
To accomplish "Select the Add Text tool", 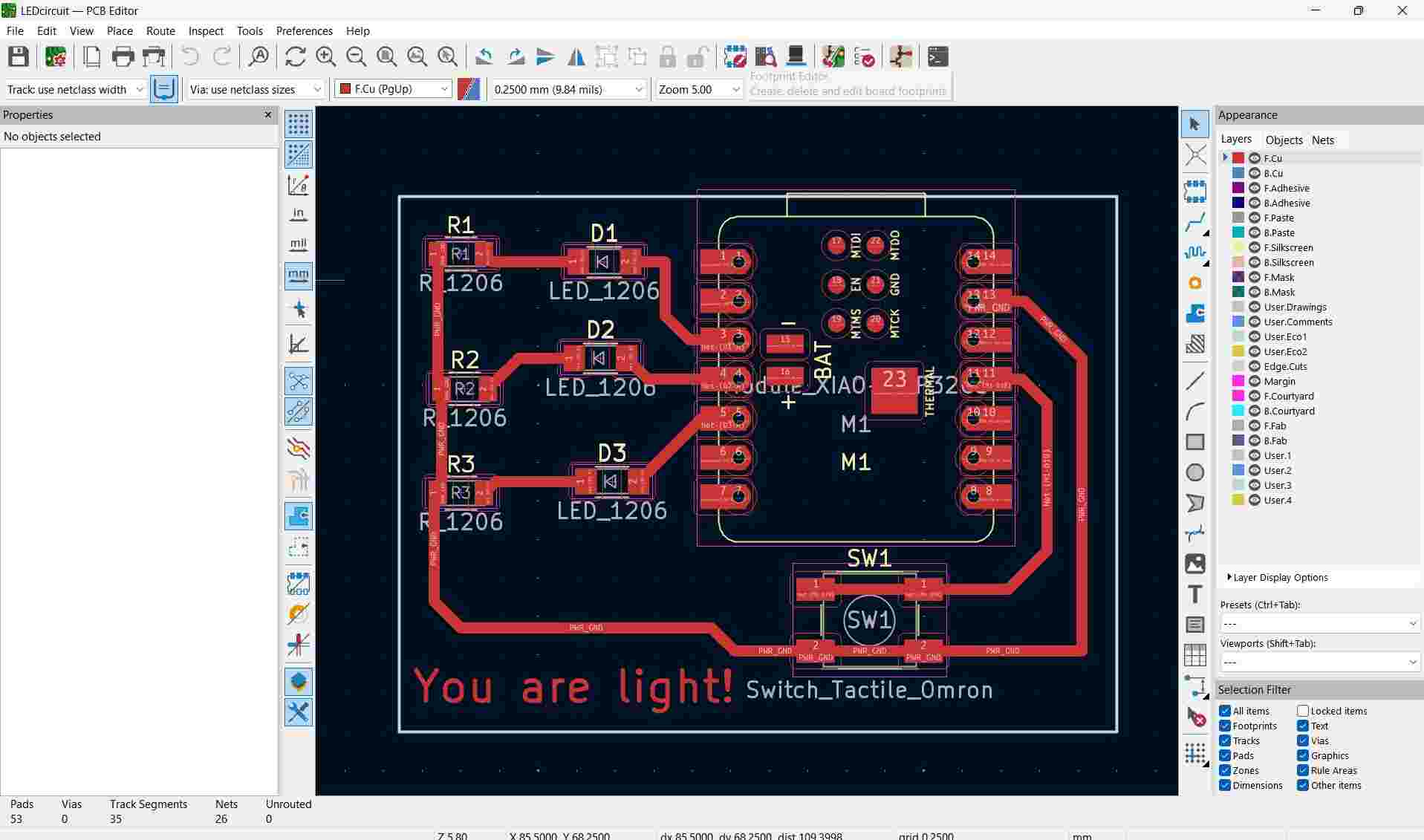I will 1194,594.
